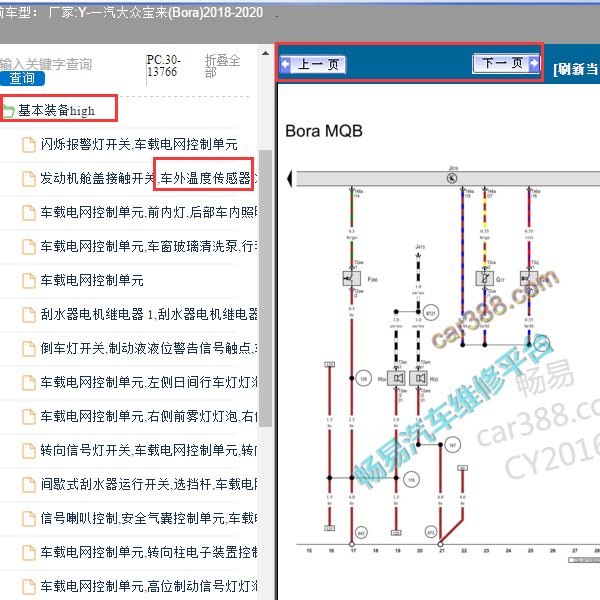Viewport: 600px width, 600px height.
Task: Click document icon beside plain 车载电网控制单元
Action: coord(29,281)
